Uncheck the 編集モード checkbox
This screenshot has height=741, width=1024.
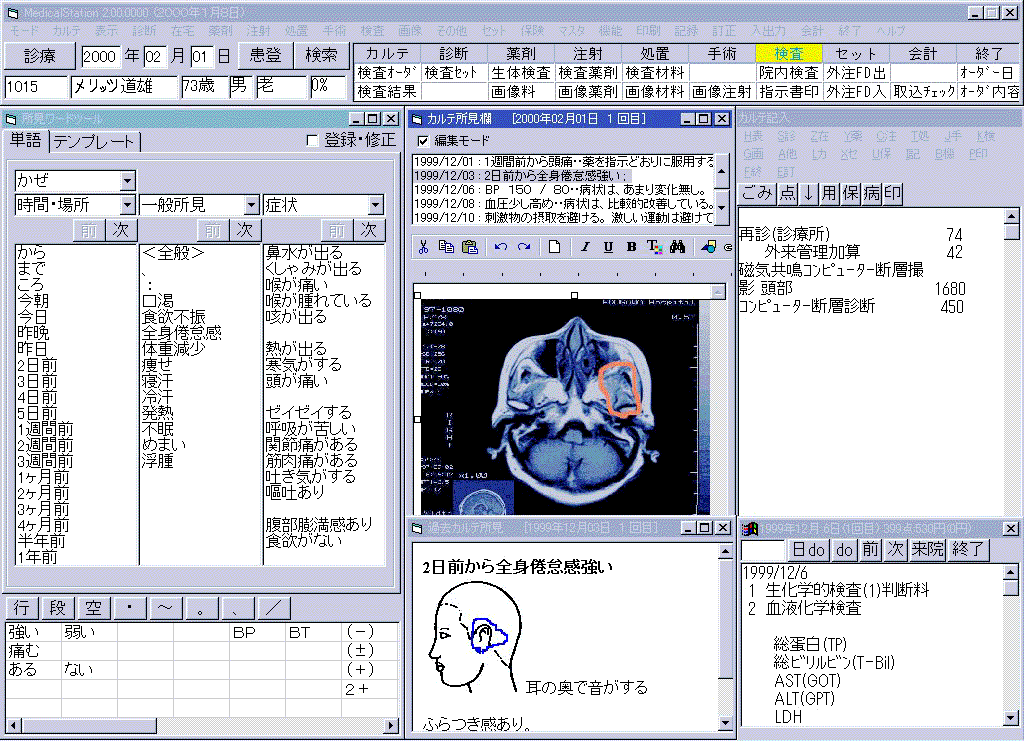[x=422, y=141]
